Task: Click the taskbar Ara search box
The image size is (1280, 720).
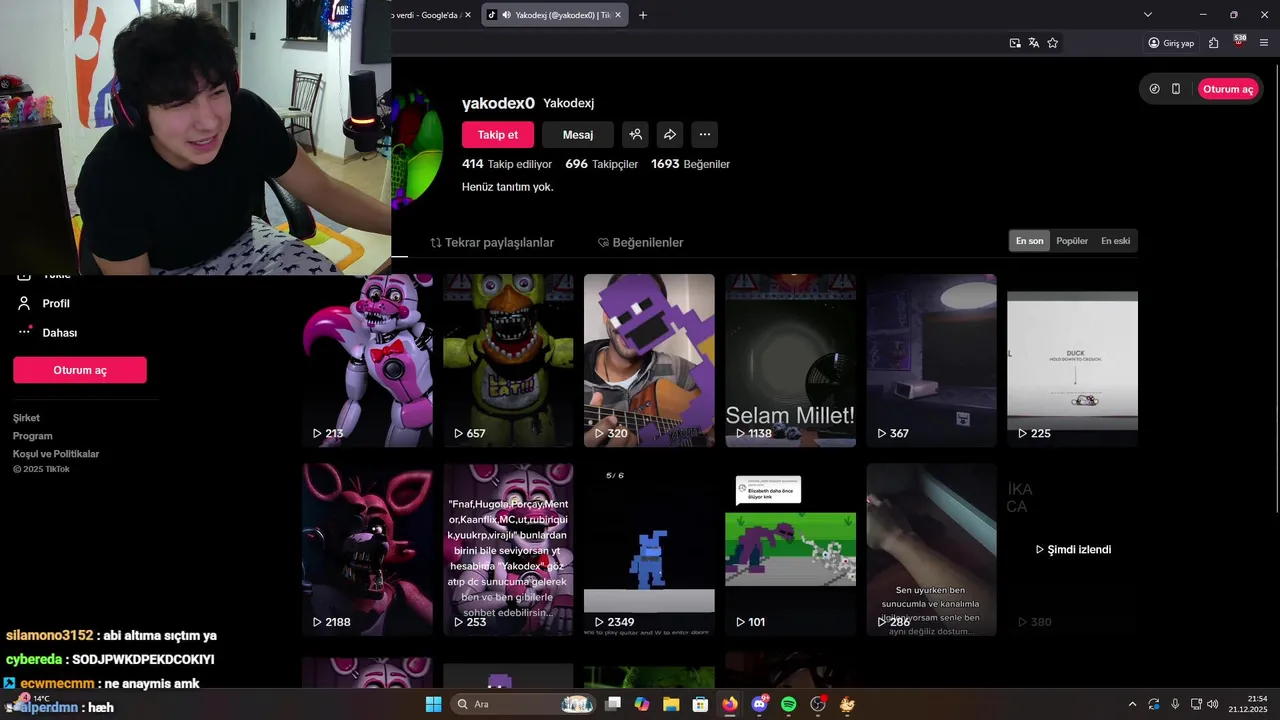Action: click(525, 704)
